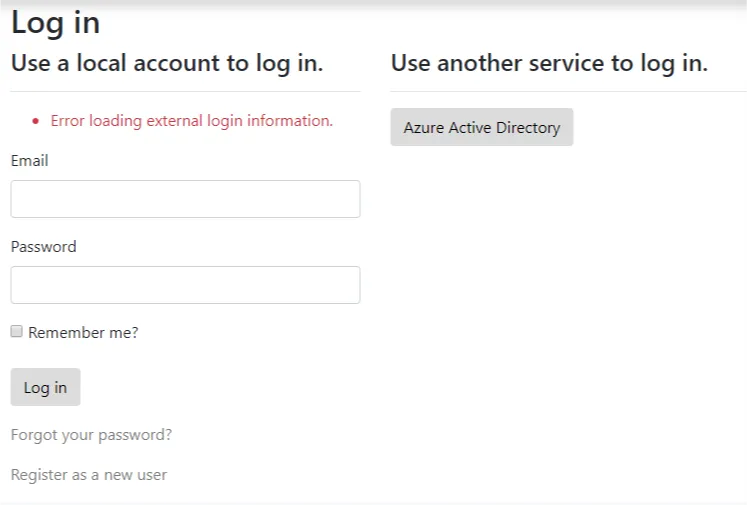Click the Email field label
This screenshot has height=505, width=747.
30,161
